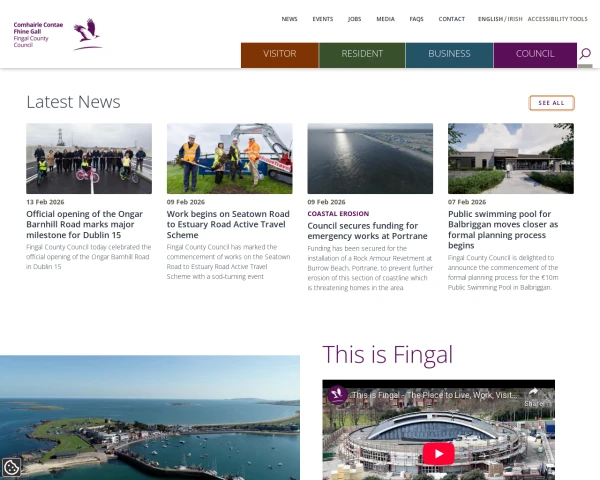Image resolution: width=600 pixels, height=480 pixels.
Task: Click the Comhairle Contae Fhine Gall logo text
Action: (38, 35)
